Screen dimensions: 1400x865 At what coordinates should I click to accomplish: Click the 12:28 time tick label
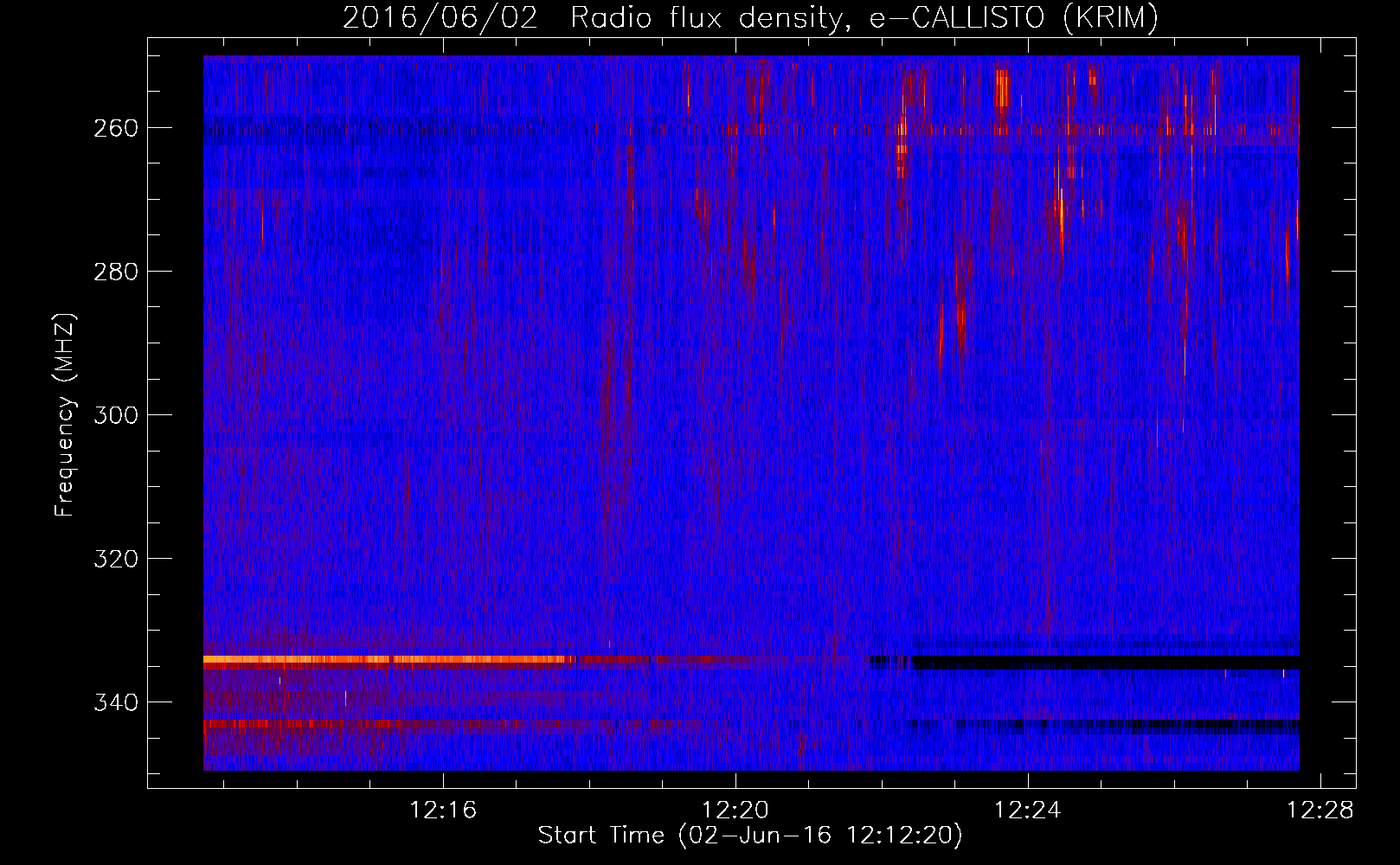coord(1320,811)
